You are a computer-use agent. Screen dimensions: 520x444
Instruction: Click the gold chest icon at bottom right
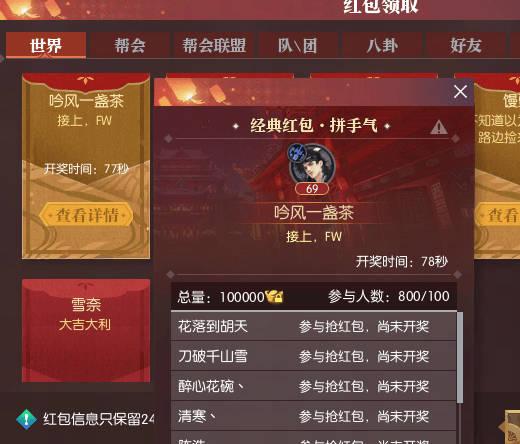point(510,427)
